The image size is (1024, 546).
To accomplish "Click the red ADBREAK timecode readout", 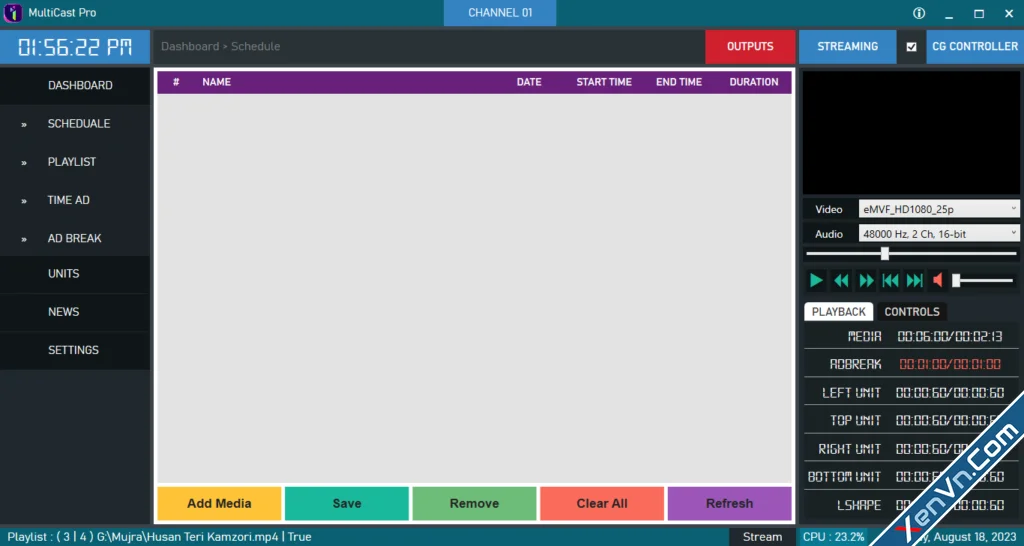I will click(950, 364).
